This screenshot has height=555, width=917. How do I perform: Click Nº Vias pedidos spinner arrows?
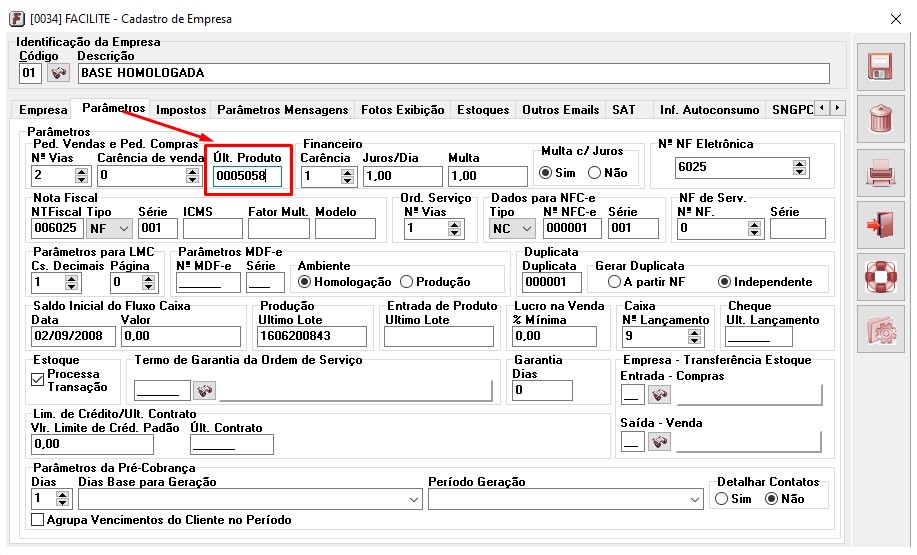(82, 175)
